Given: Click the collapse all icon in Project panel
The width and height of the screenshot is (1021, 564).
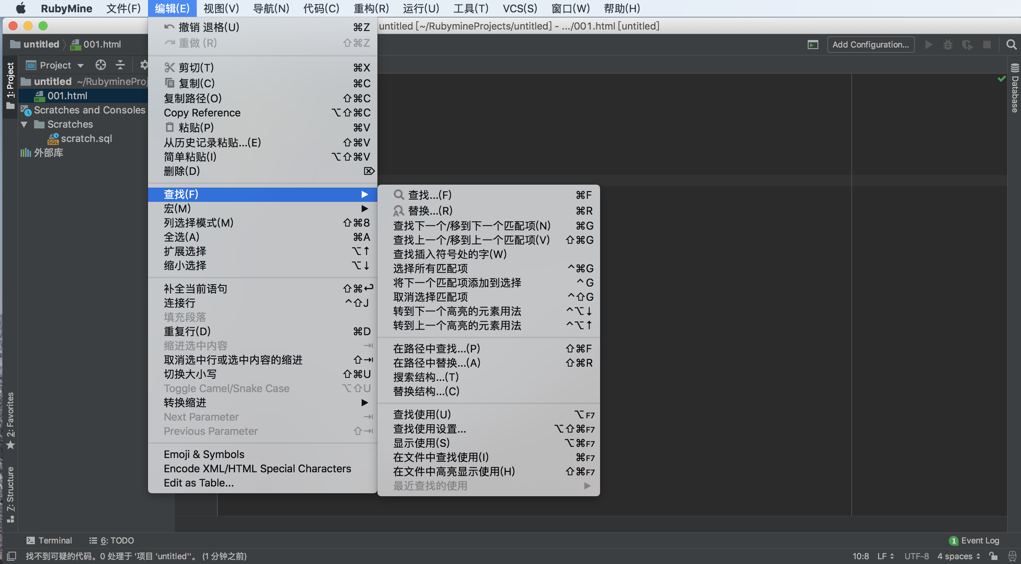Looking at the screenshot, I should [x=120, y=65].
